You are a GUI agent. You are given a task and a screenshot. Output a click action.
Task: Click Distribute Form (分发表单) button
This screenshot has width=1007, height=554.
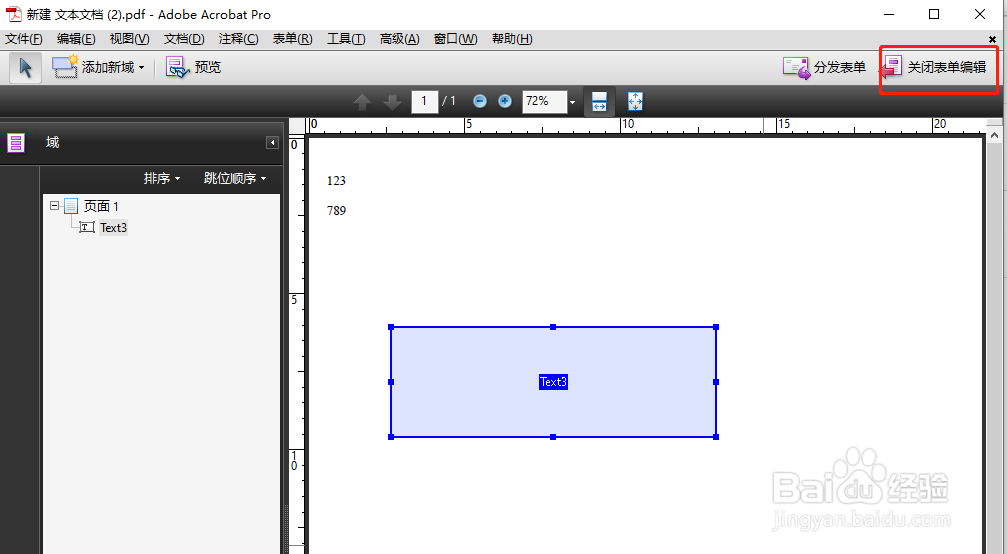pyautogui.click(x=825, y=67)
